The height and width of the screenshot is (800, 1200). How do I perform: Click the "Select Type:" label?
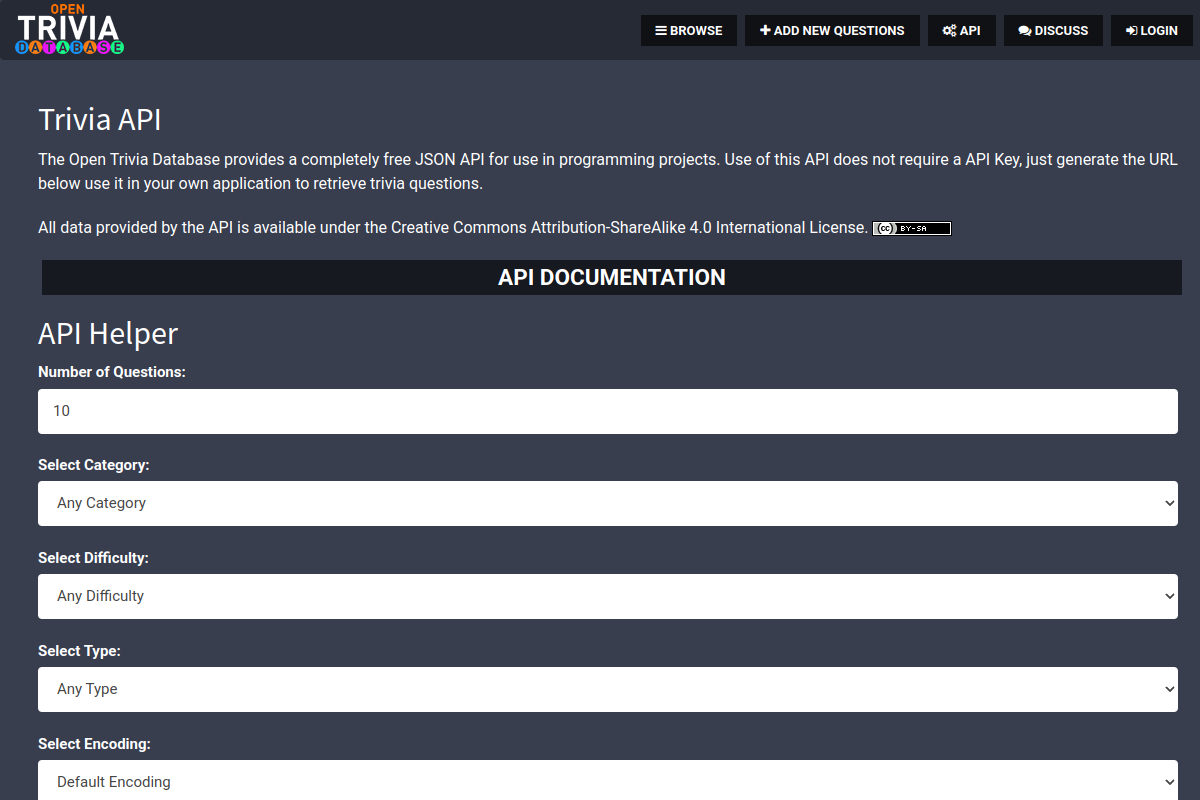click(79, 651)
